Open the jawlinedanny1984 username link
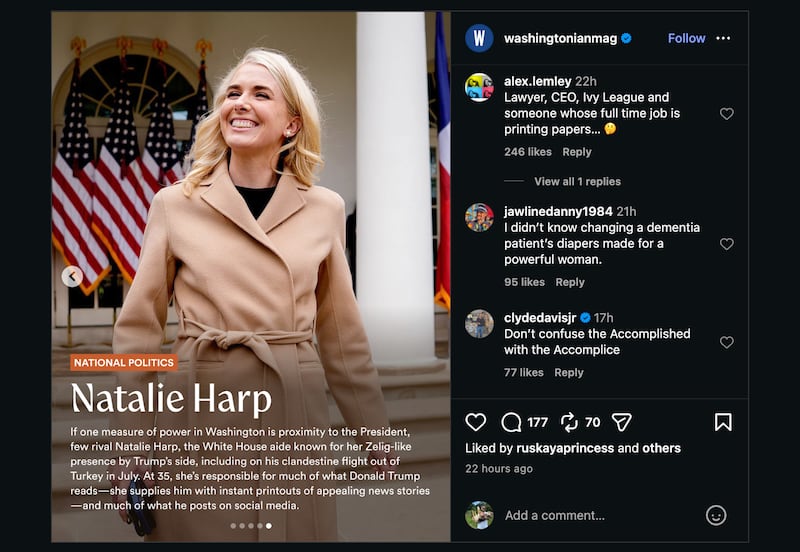 click(x=558, y=211)
